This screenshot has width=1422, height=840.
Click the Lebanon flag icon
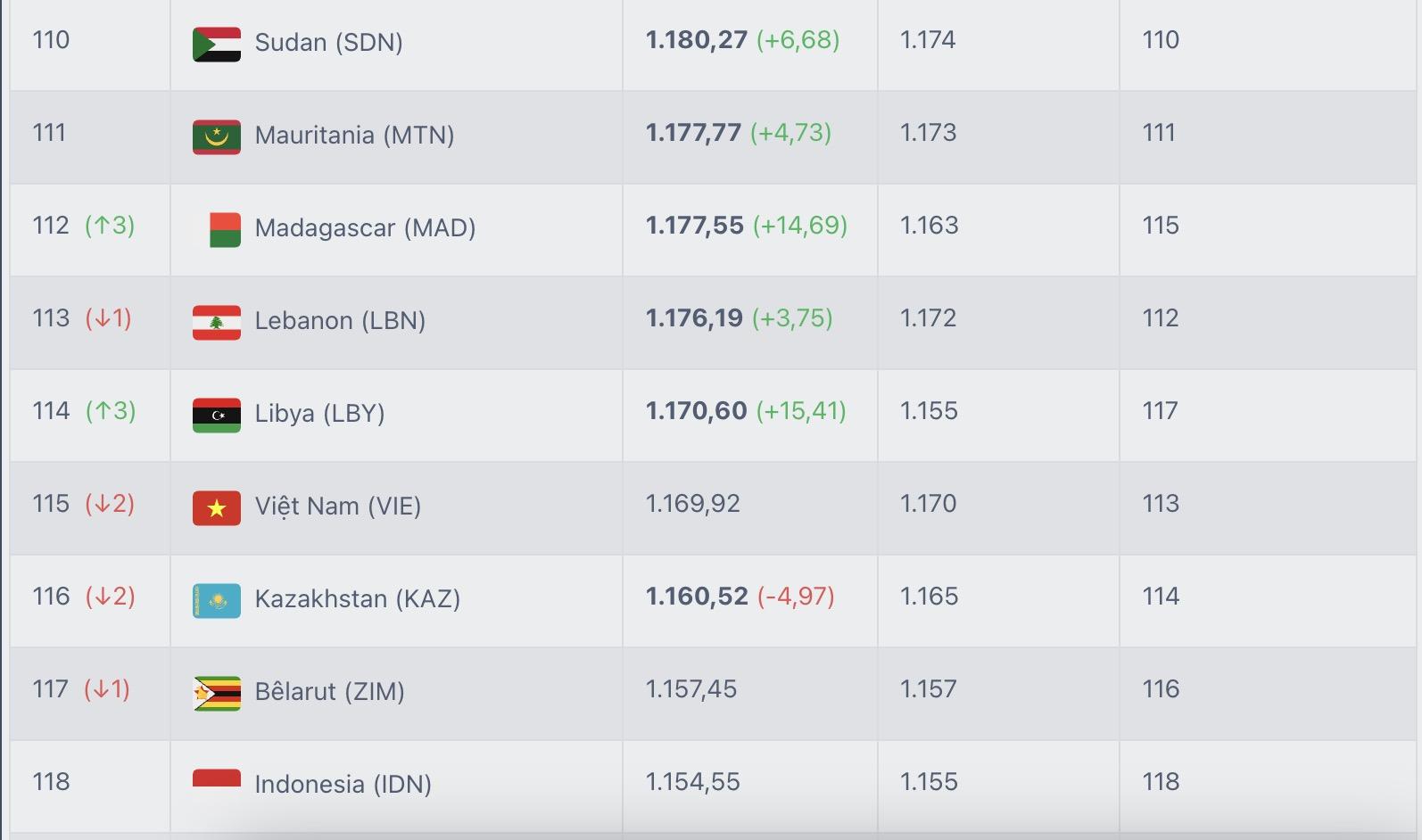click(217, 322)
